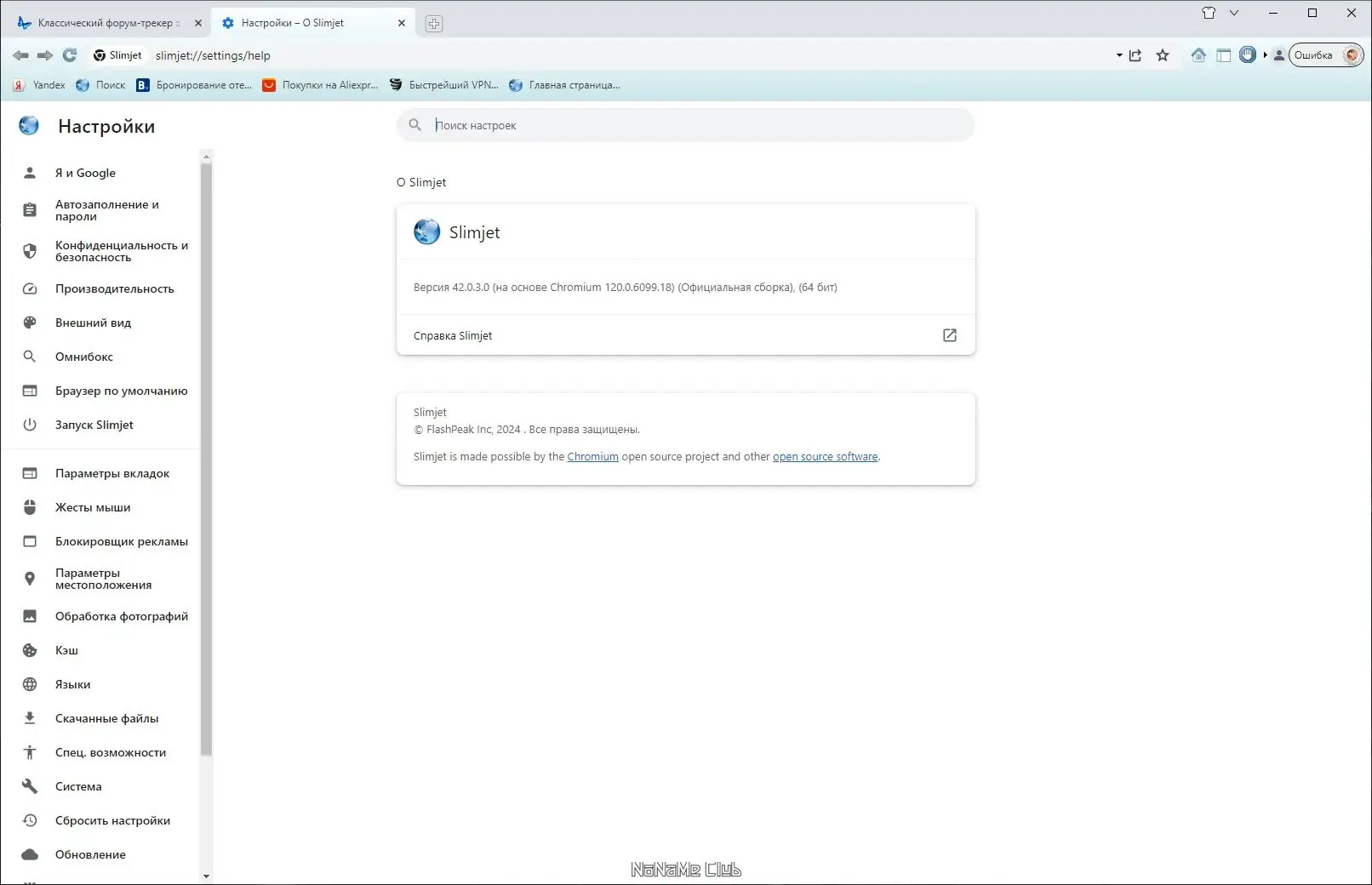Click the Языки globe icon
Viewport: 1372px width, 885px height.
pyautogui.click(x=30, y=684)
